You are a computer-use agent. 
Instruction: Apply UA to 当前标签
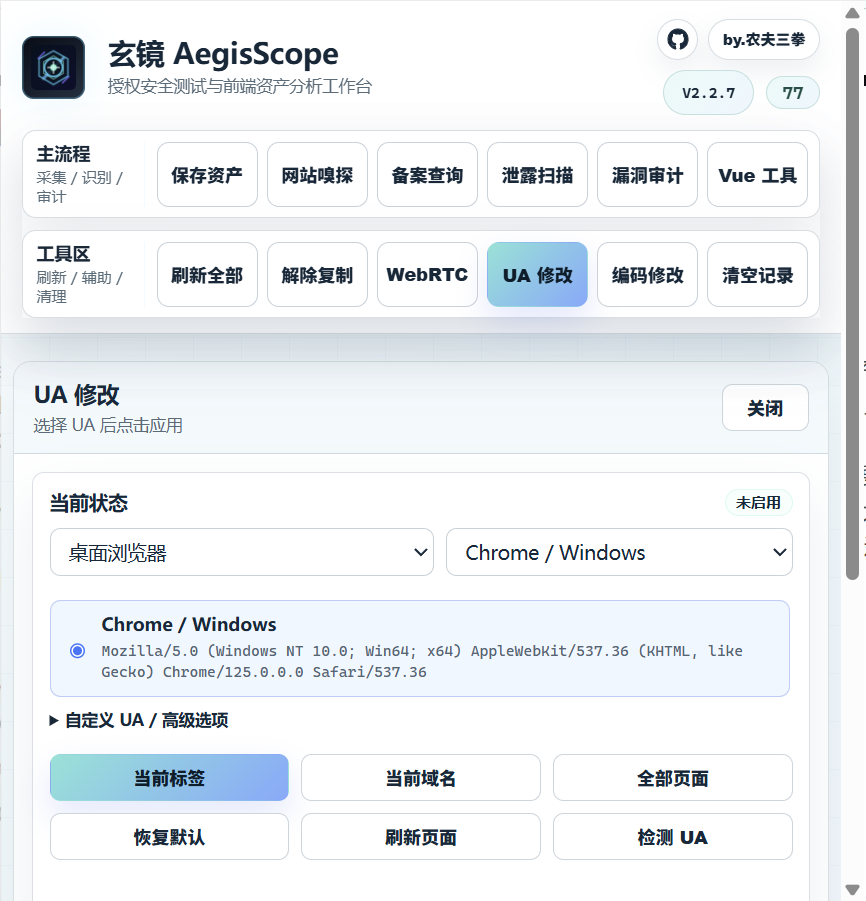tap(169, 777)
